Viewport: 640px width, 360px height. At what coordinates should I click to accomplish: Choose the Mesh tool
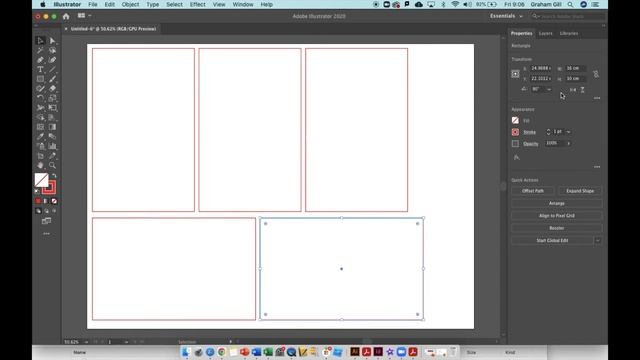tap(40, 127)
